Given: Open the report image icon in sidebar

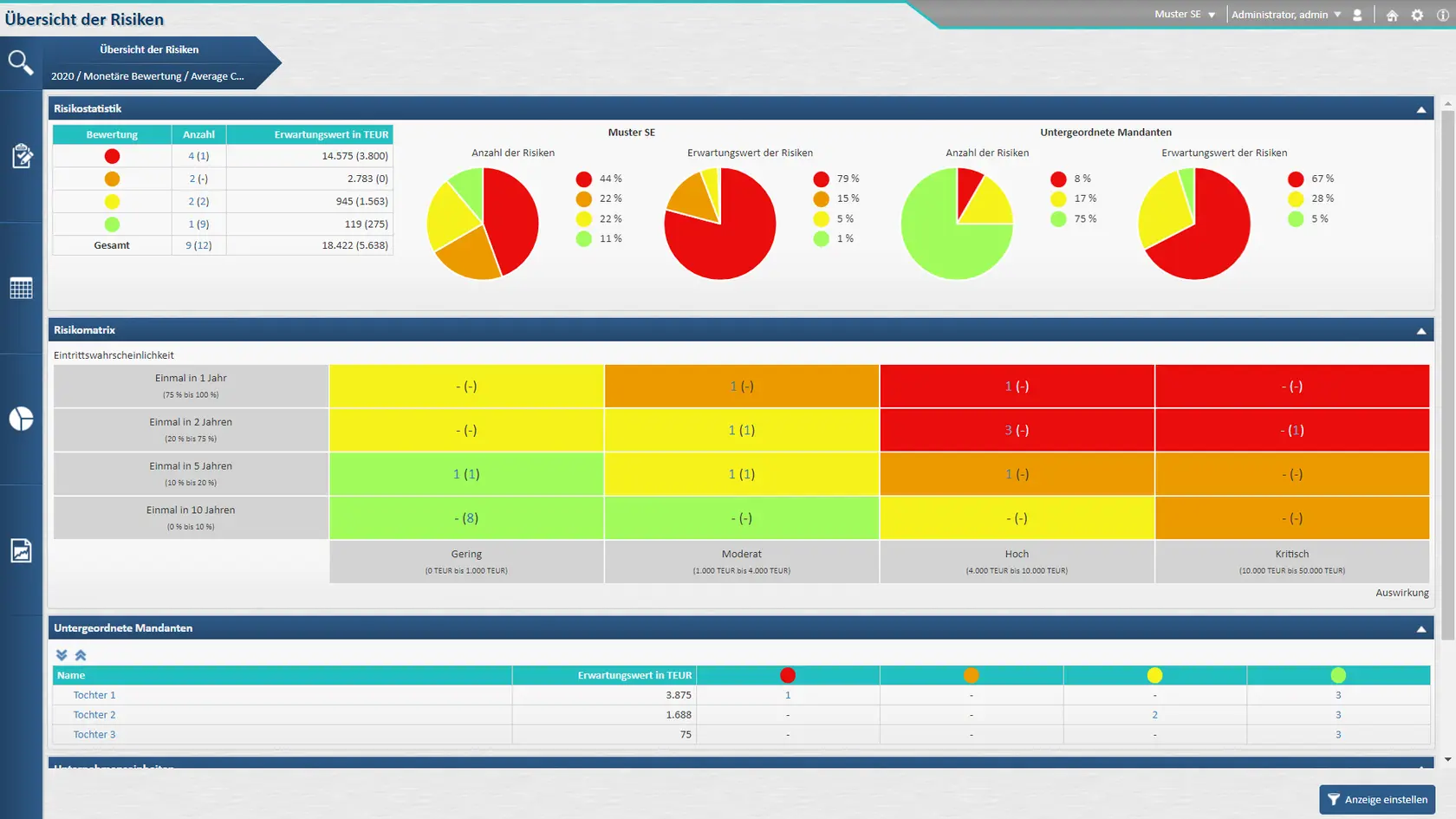Looking at the screenshot, I should (x=21, y=550).
